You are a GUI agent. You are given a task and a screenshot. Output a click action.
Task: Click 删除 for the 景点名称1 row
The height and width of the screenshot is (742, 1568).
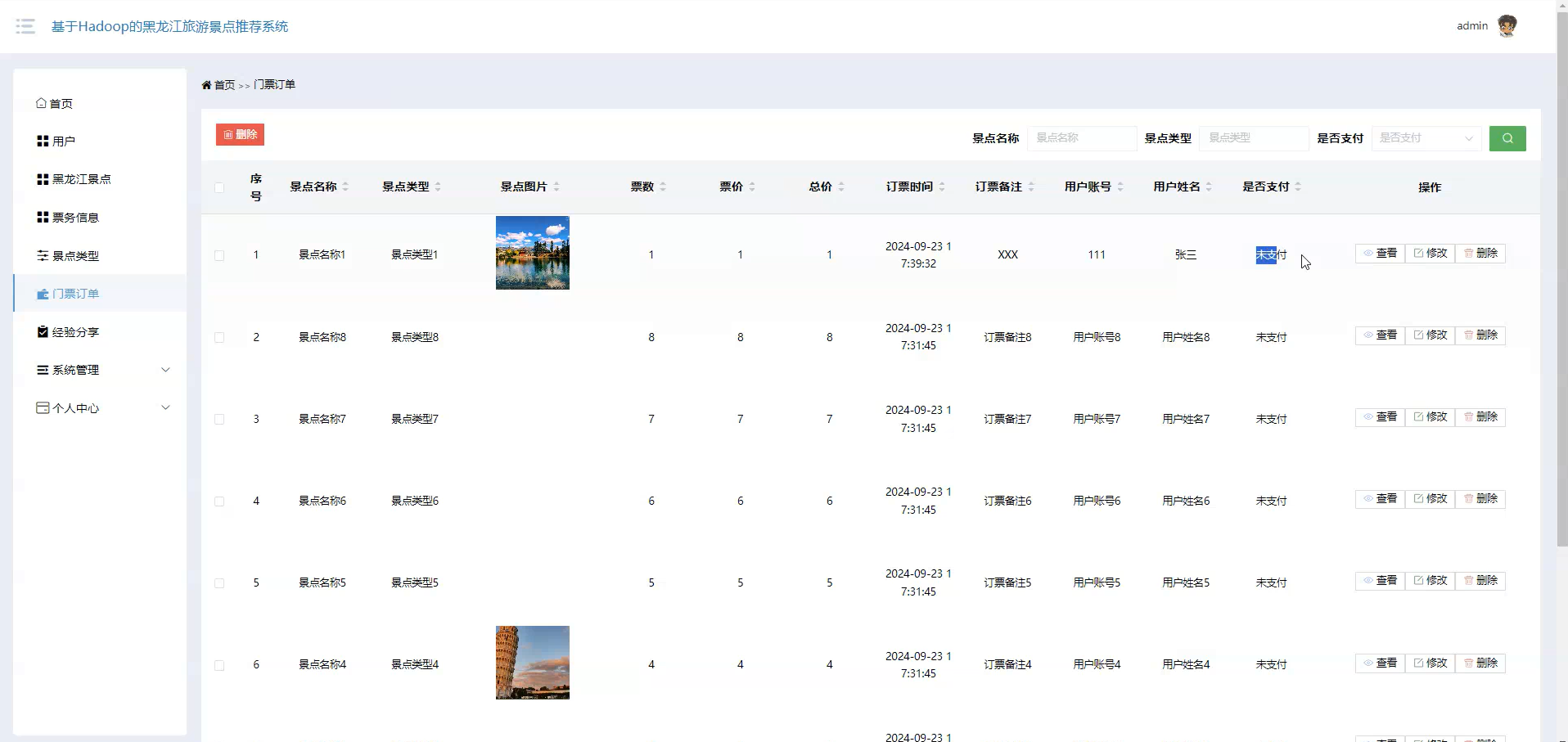click(x=1480, y=254)
